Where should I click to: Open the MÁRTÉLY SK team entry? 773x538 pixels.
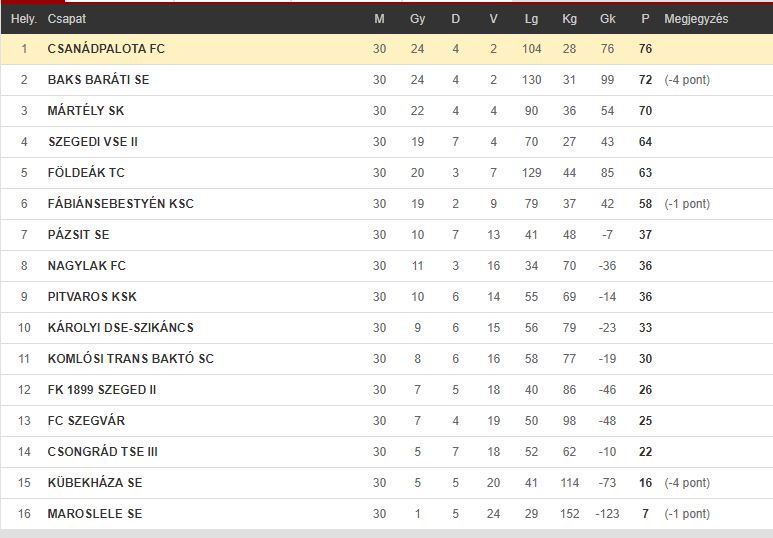tap(86, 110)
